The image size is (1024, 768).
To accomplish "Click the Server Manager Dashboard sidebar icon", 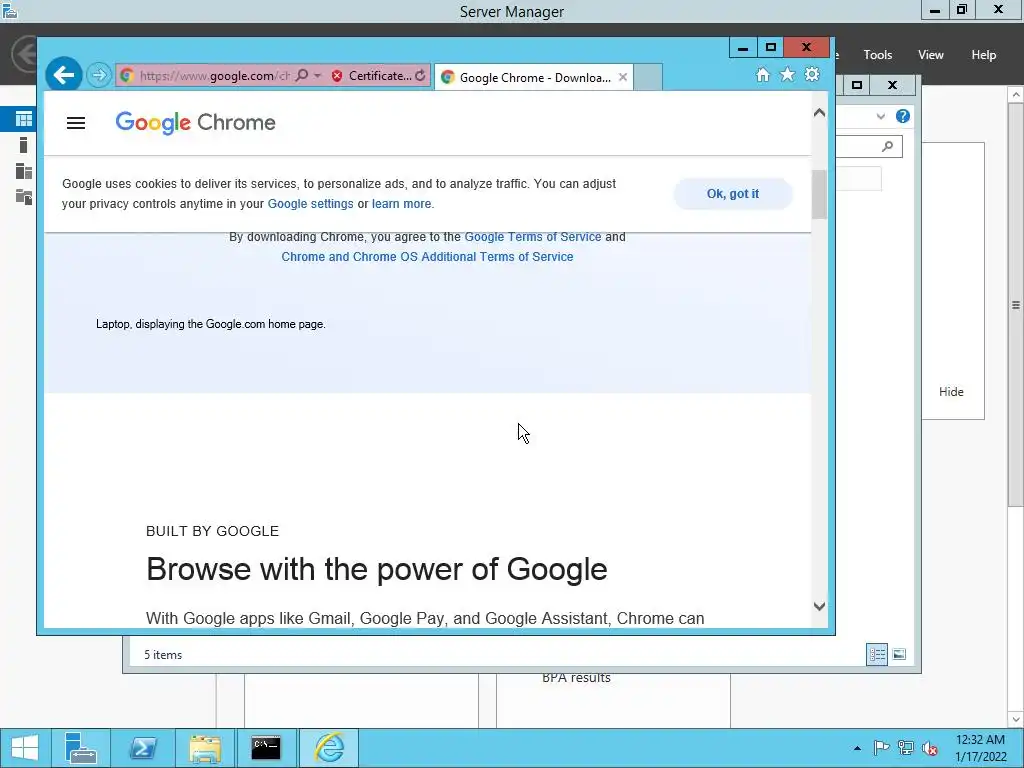I will pyautogui.click(x=24, y=119).
